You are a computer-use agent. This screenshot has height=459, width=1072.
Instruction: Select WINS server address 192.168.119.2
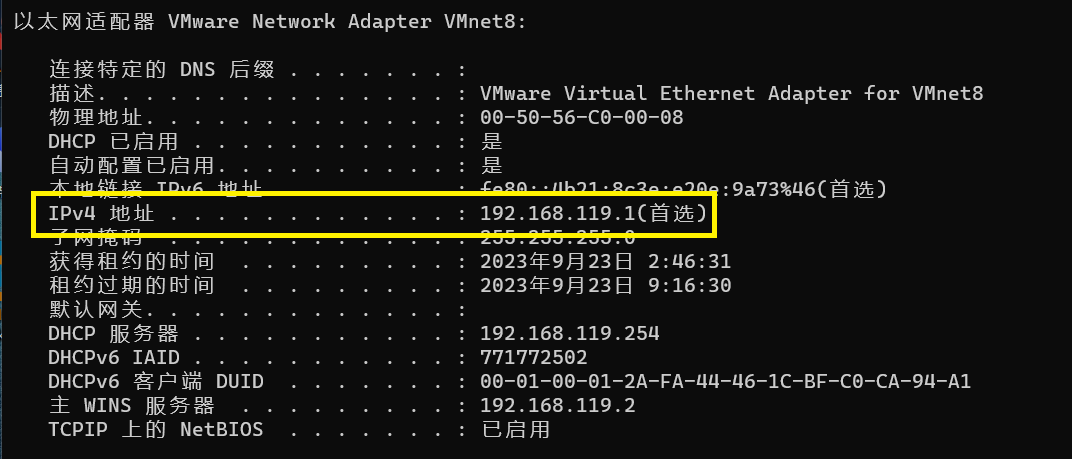coord(557,406)
